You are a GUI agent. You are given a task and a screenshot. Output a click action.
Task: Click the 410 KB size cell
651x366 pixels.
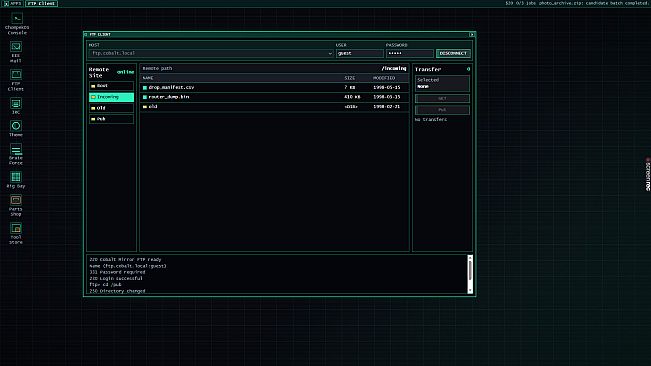tap(352, 97)
